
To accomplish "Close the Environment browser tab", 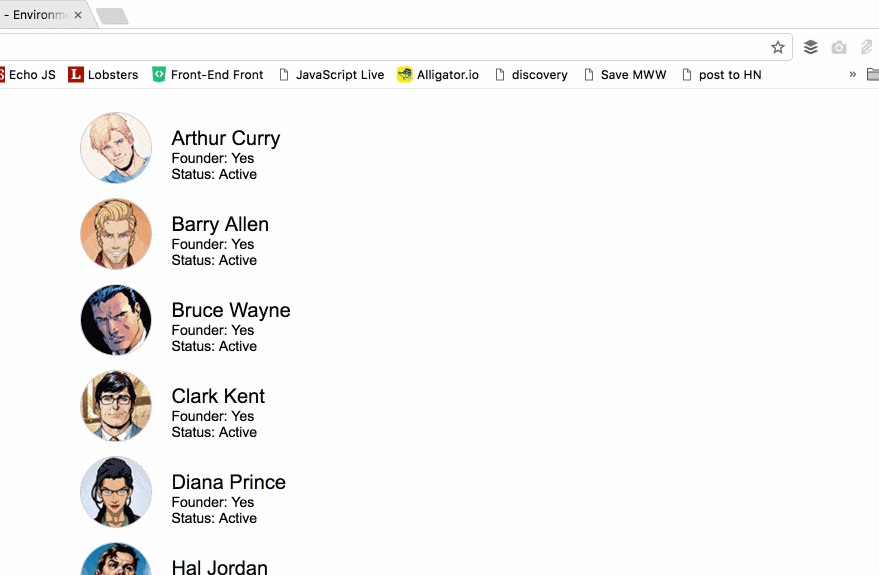I will tap(78, 15).
